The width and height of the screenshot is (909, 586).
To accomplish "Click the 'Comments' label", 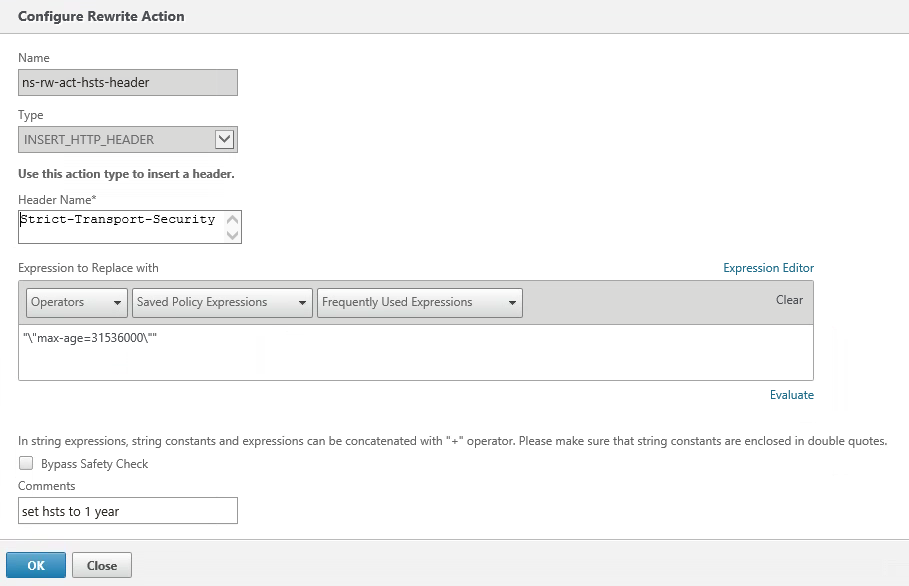I will pyautogui.click(x=46, y=486).
